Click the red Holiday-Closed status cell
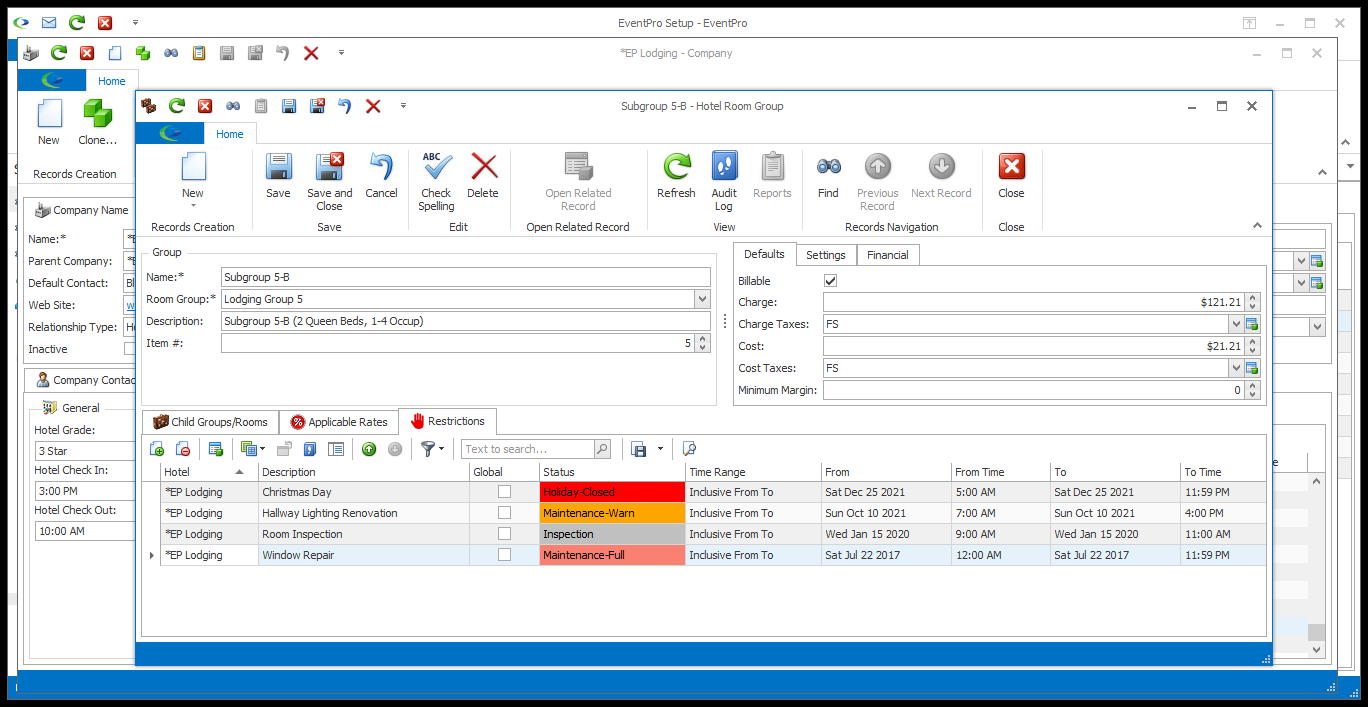Viewport: 1368px width, 707px height. pyautogui.click(x=612, y=492)
